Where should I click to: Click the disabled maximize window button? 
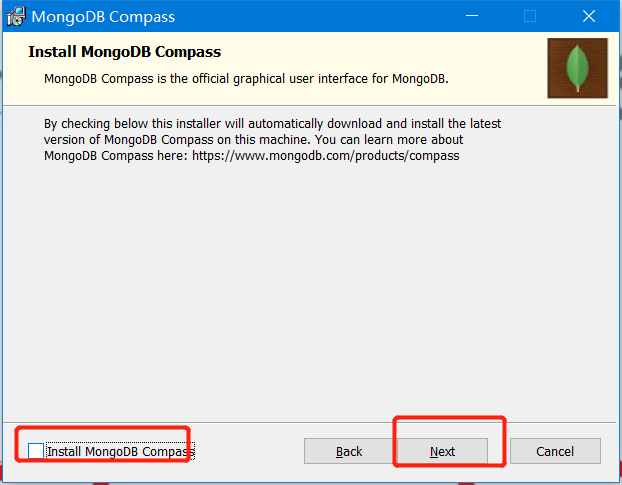(x=530, y=16)
